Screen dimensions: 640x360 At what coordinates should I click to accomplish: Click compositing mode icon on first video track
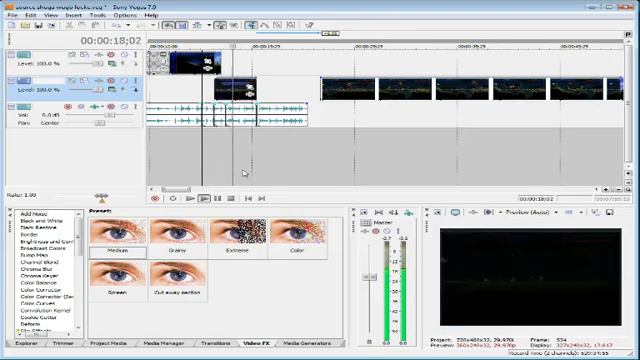[112, 64]
